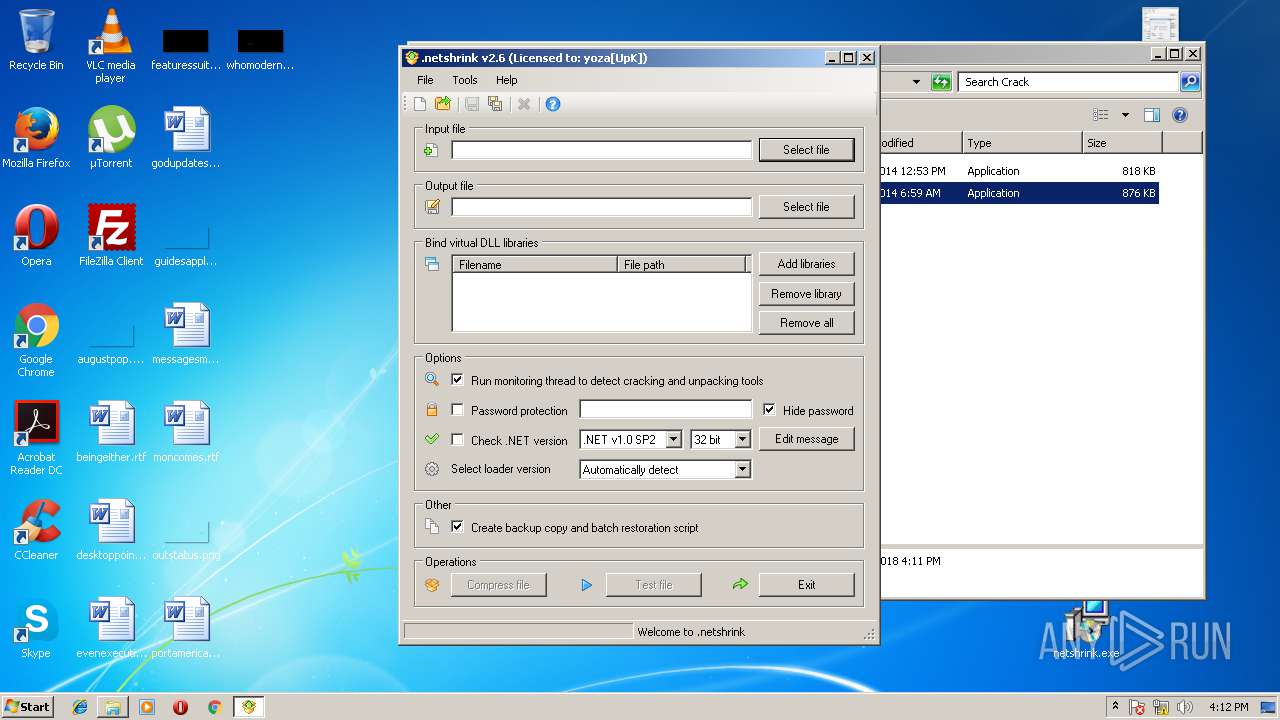Viewport: 1280px width, 720px height.
Task: Open the godupdates Word document icon
Action: 185,138
